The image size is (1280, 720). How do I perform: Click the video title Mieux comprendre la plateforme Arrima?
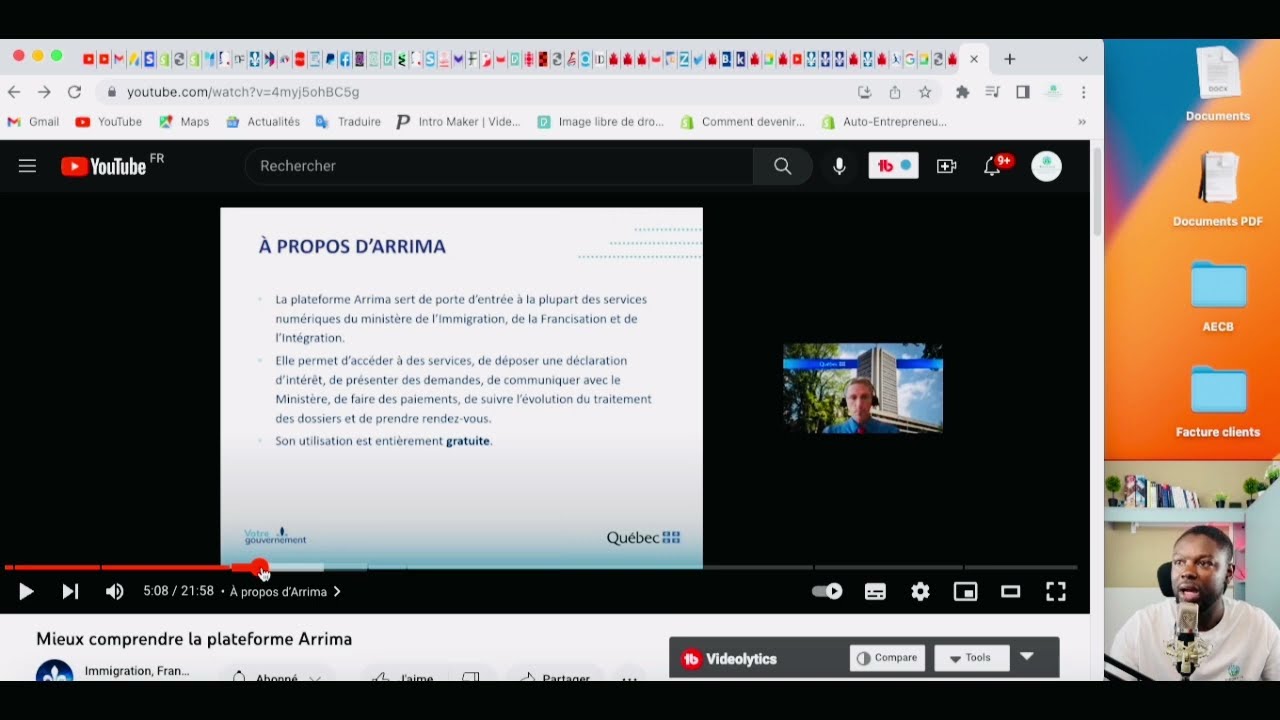point(194,639)
